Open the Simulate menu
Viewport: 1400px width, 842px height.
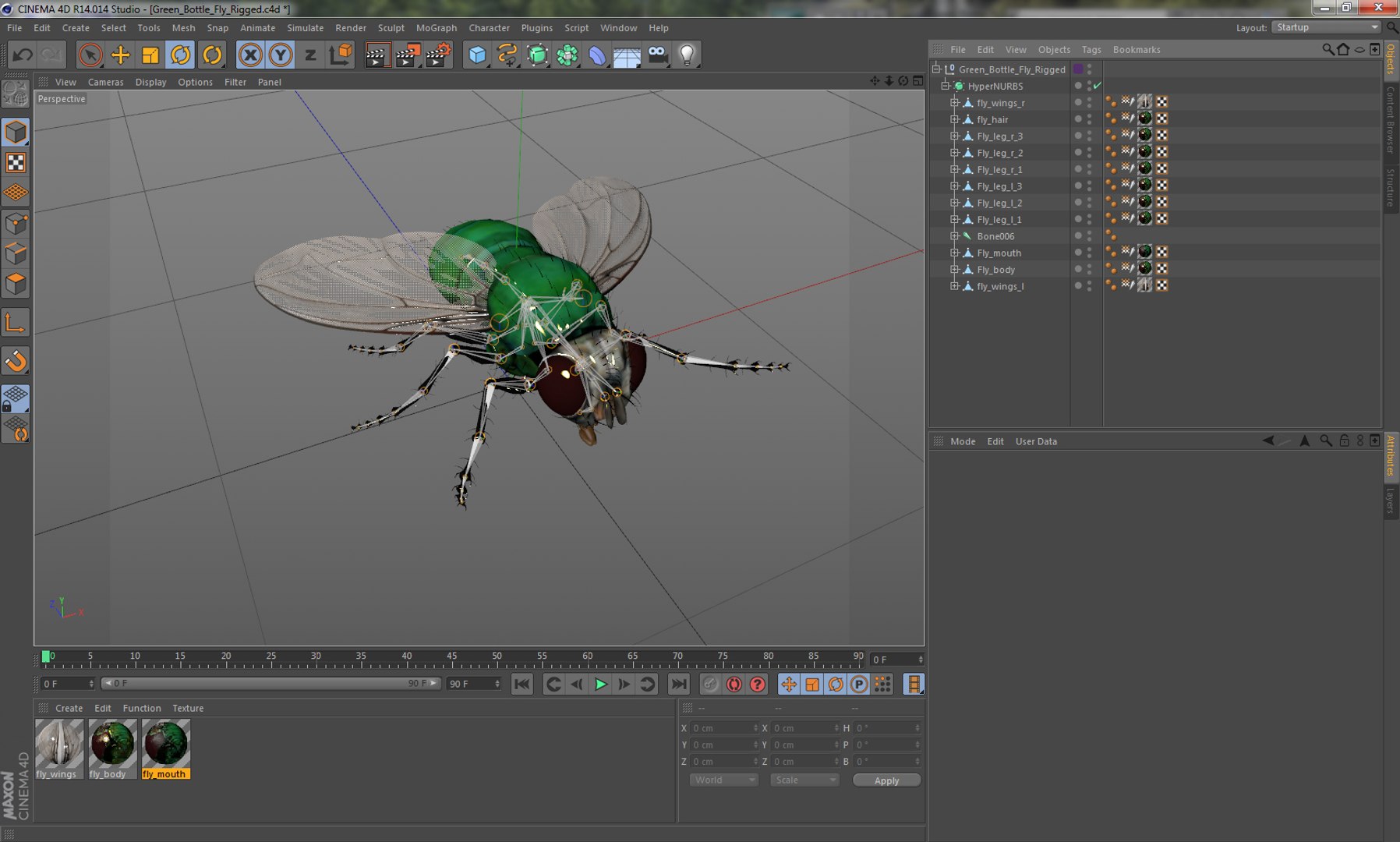coord(305,27)
